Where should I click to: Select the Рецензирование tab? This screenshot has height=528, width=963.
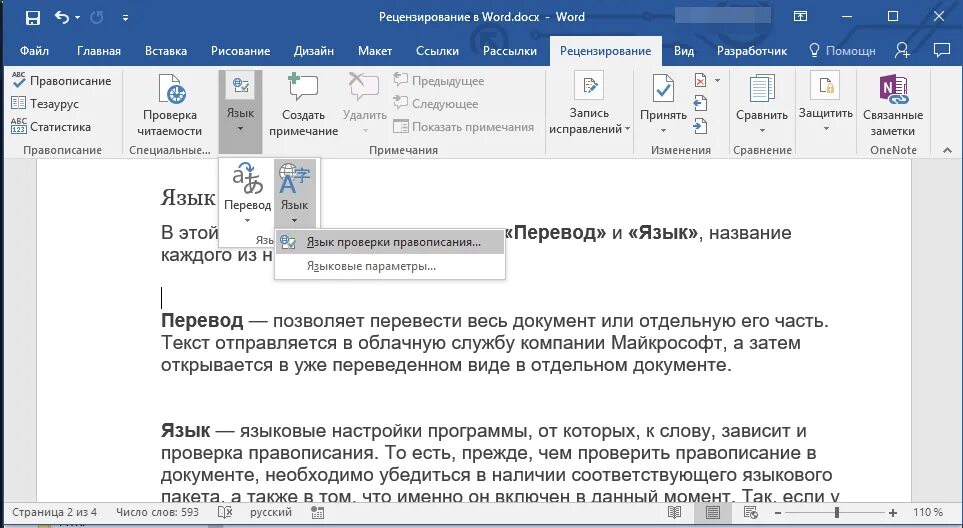click(x=606, y=51)
